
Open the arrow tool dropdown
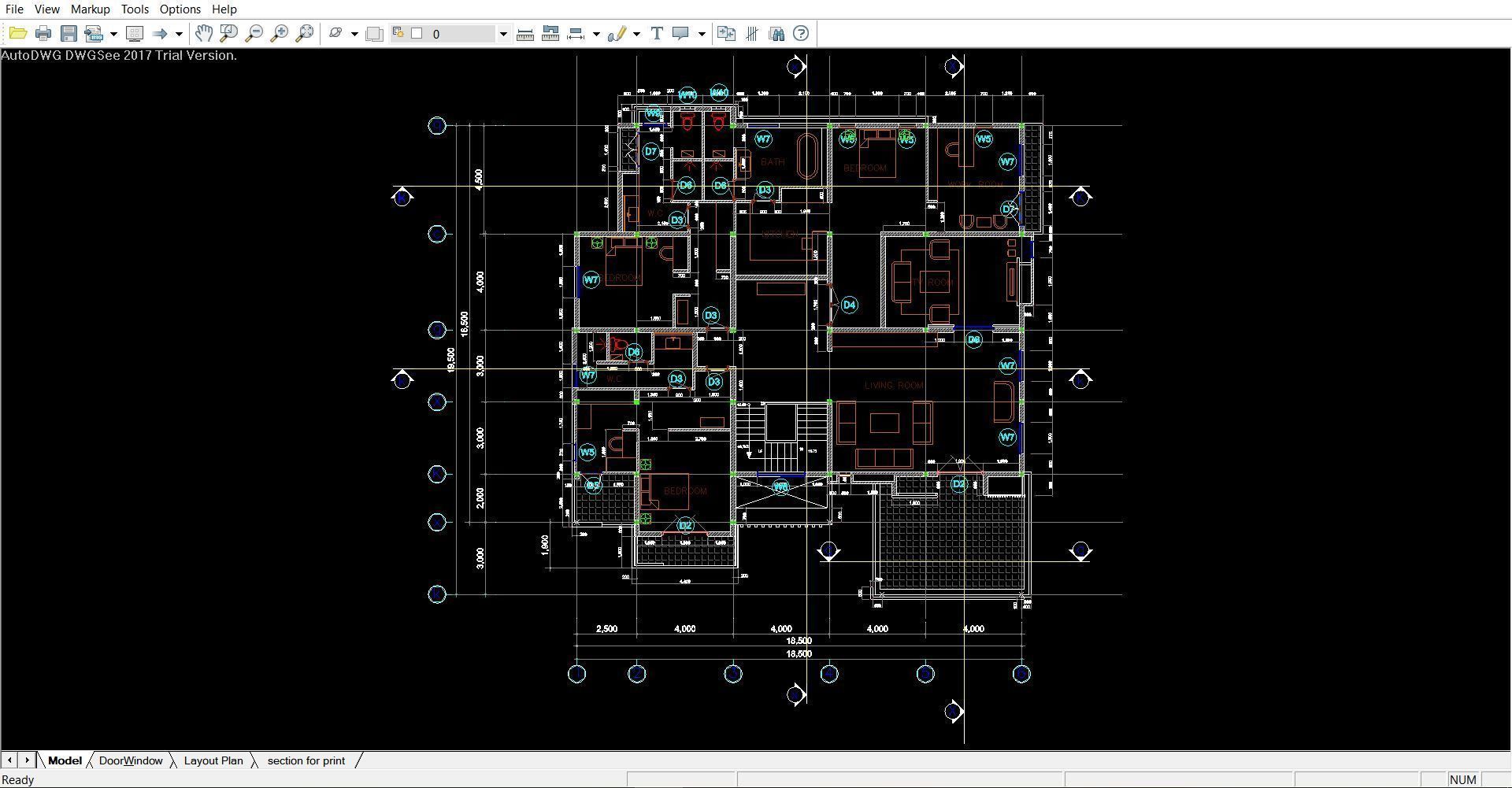[179, 33]
